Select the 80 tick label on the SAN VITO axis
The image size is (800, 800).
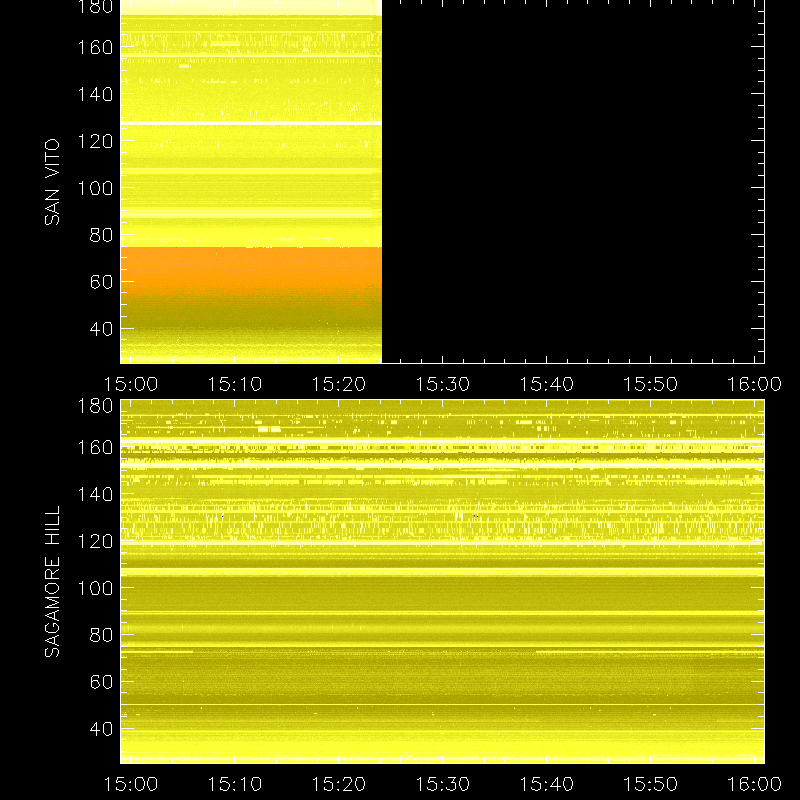tap(101, 235)
